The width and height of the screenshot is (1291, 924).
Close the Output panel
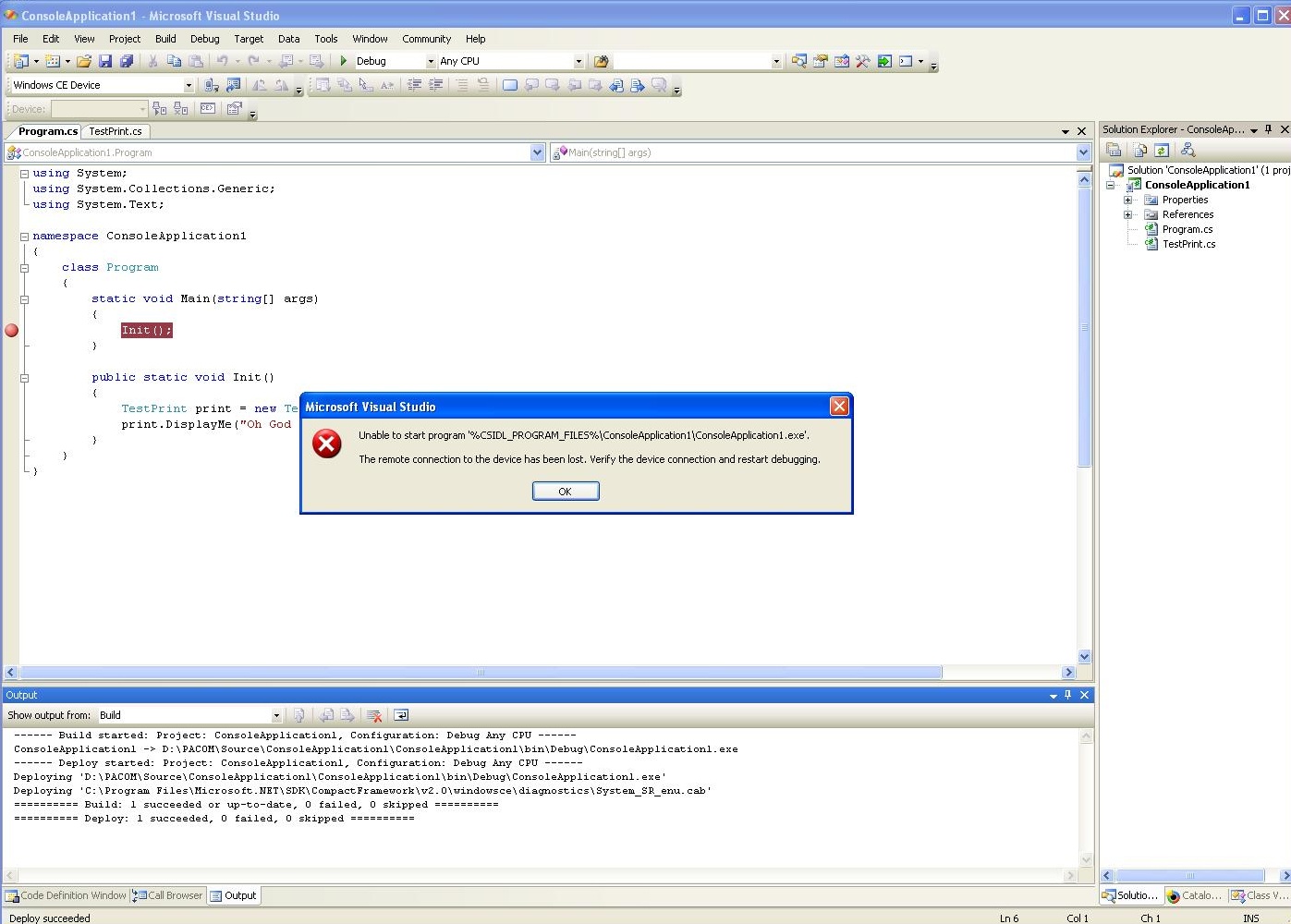click(1085, 695)
